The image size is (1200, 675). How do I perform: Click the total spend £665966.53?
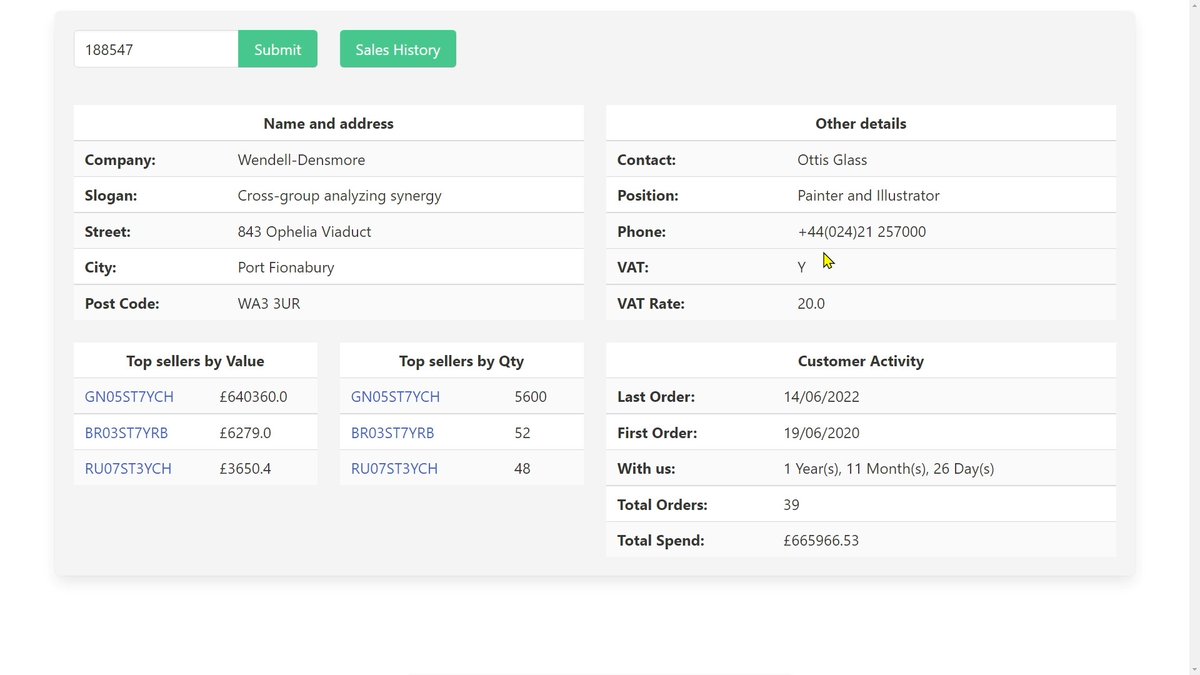(x=821, y=541)
